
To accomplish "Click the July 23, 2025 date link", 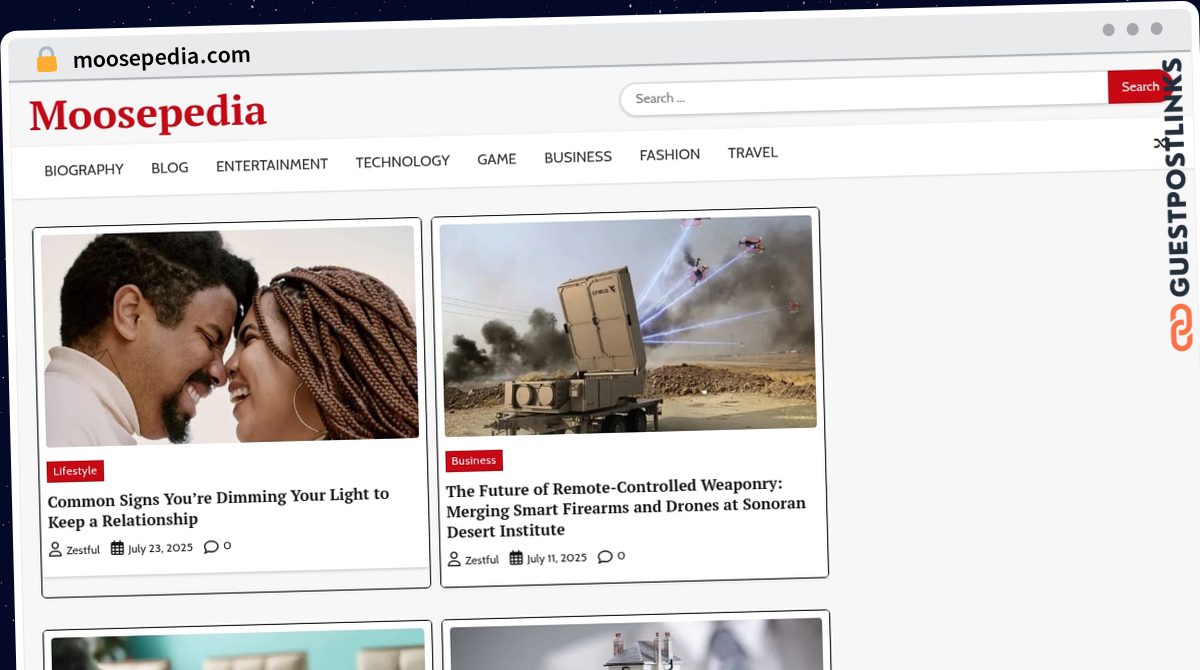I will 160,548.
